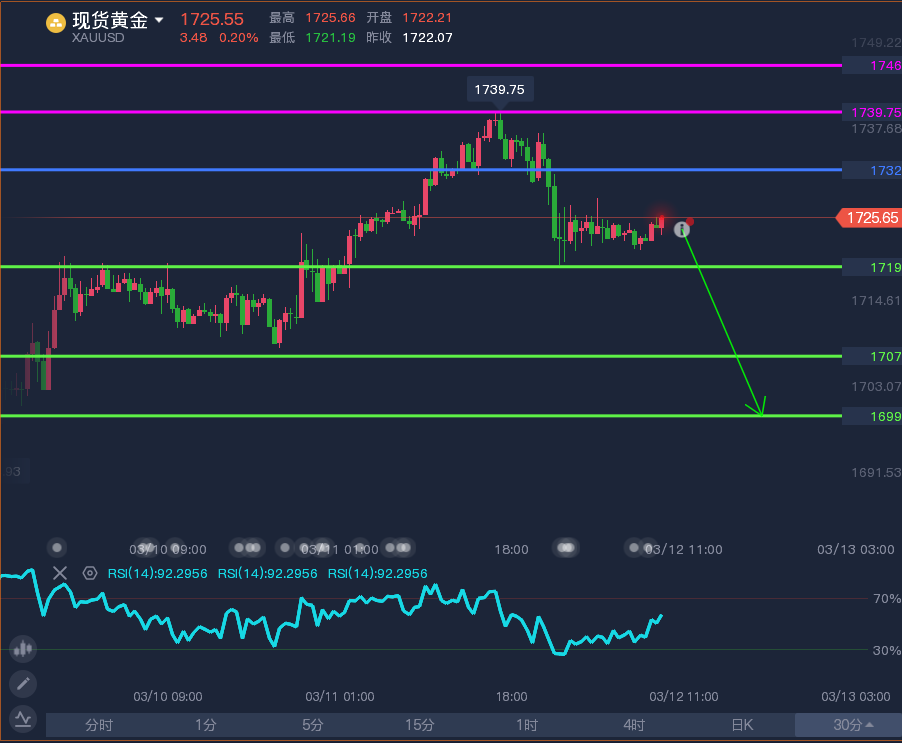902x743 pixels.
Task: Switch to the 分时 timeframe tab
Action: coord(99,725)
